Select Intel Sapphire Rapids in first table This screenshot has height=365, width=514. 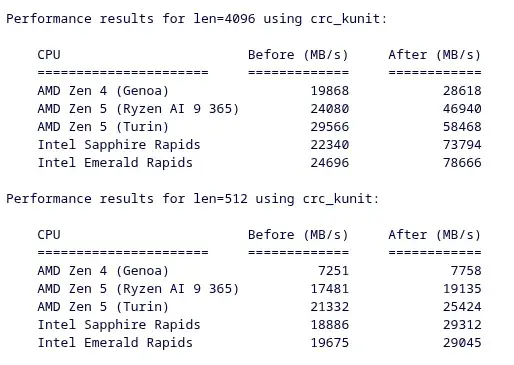(x=119, y=145)
